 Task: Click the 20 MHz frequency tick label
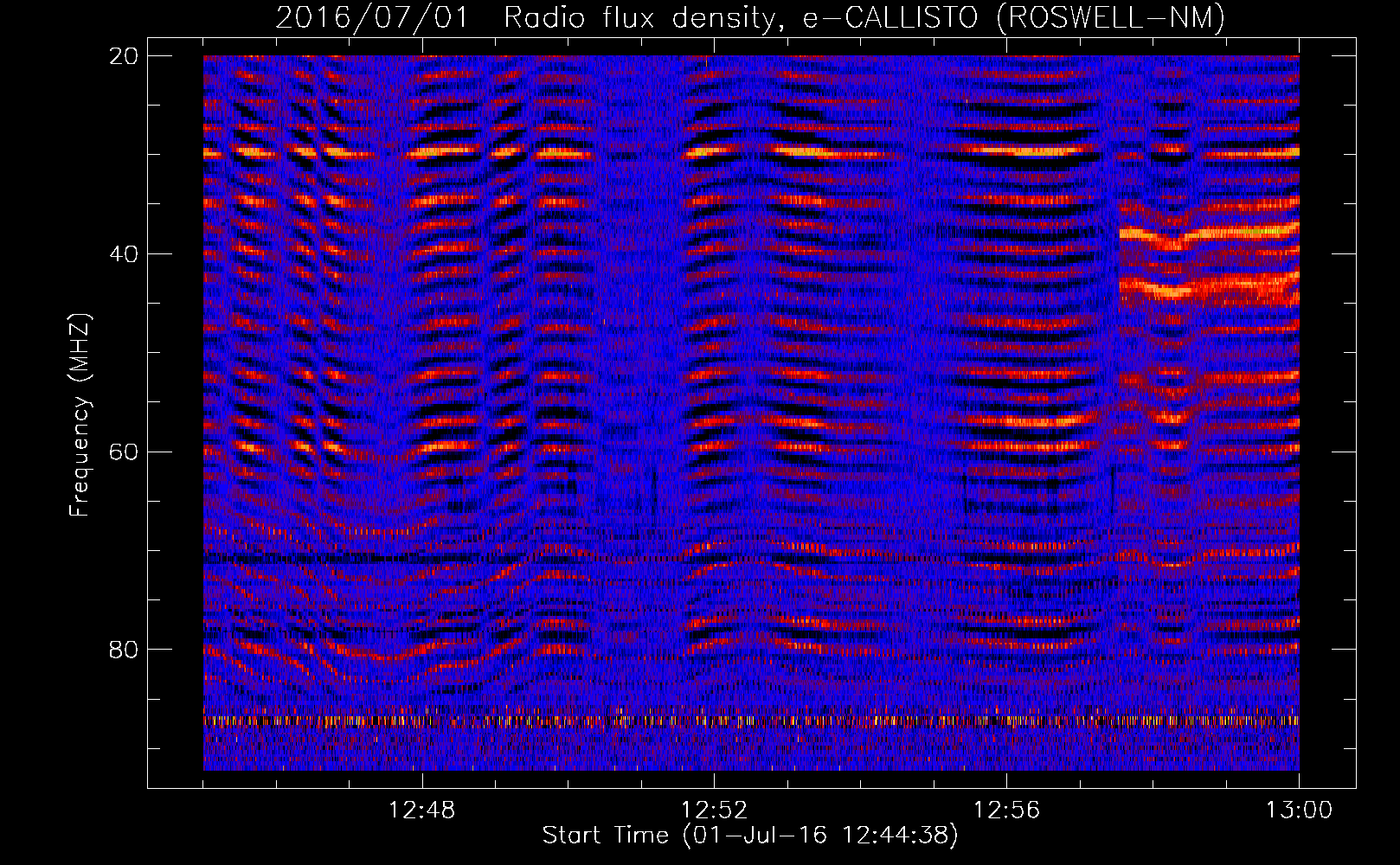123,56
